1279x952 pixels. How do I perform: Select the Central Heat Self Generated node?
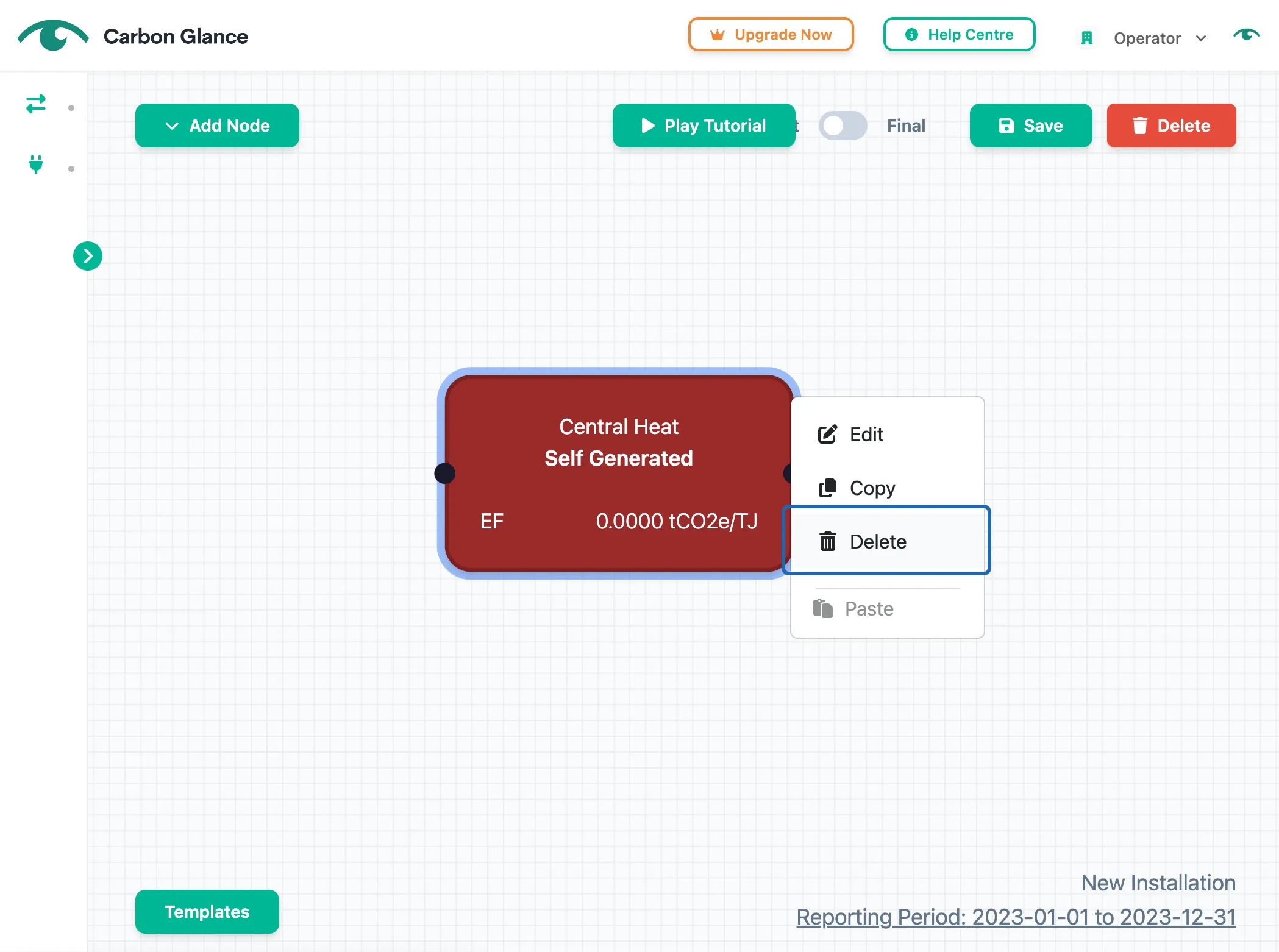pos(619,473)
